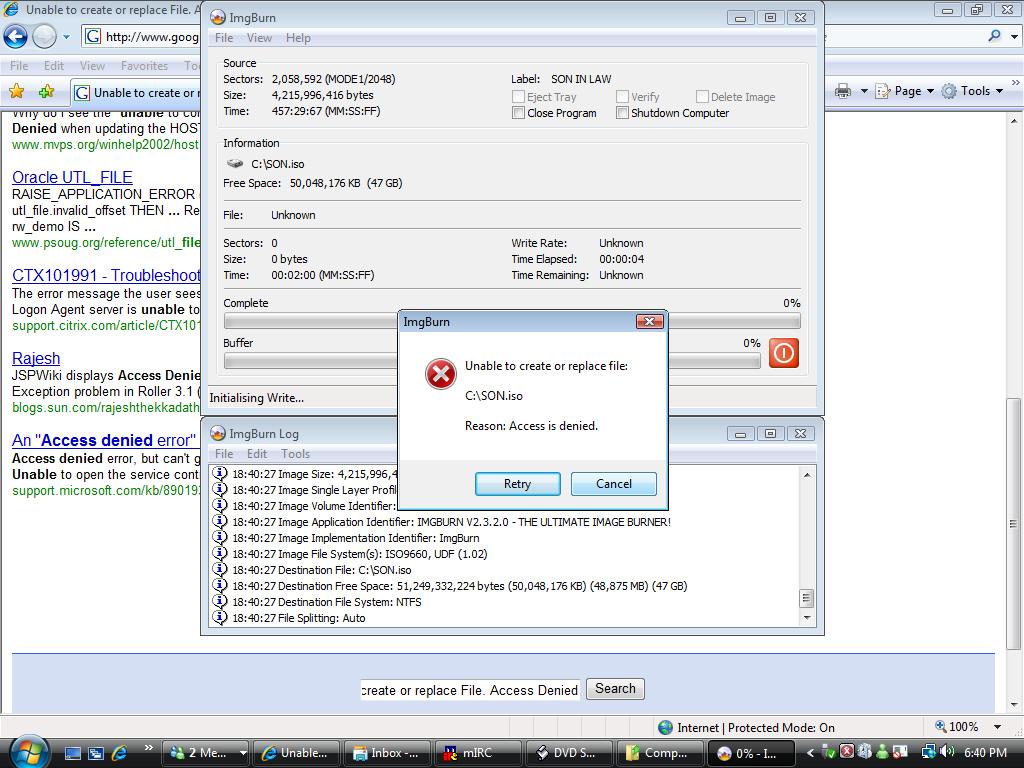1024x768 pixels.
Task: Expand the search provider dropdown arrow
Action: (x=1014, y=37)
